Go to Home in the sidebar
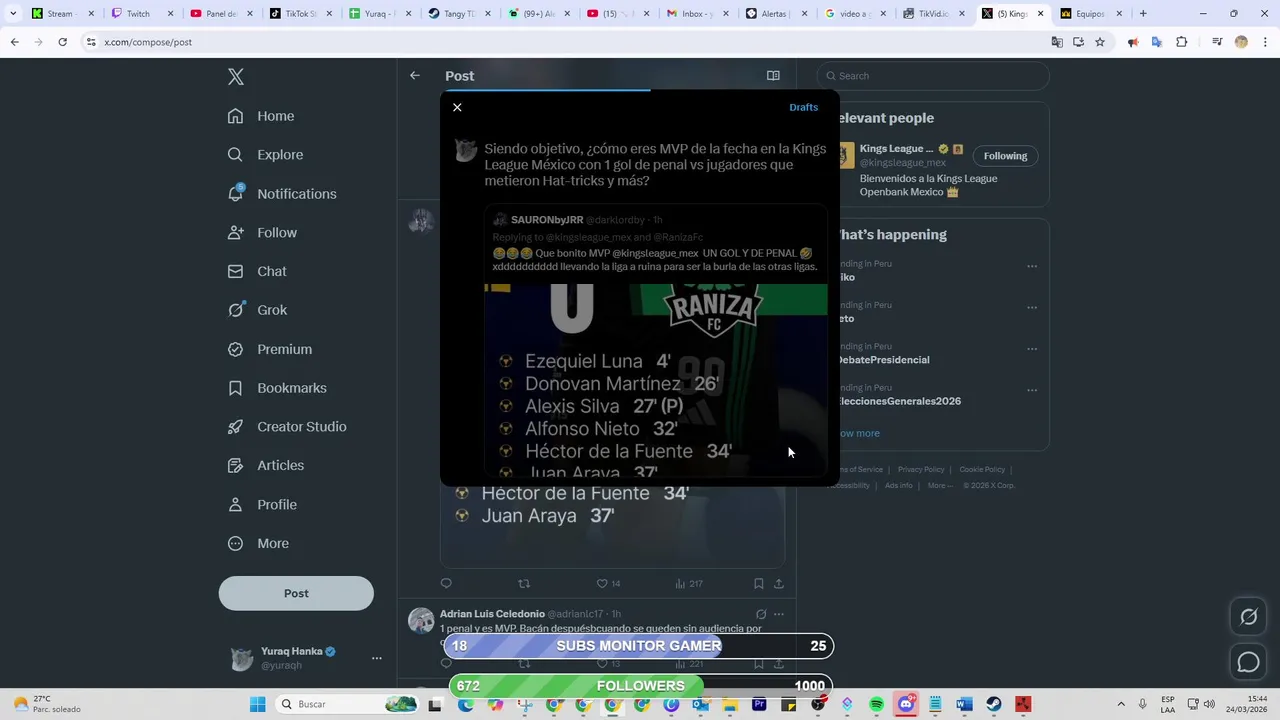 tap(261, 116)
